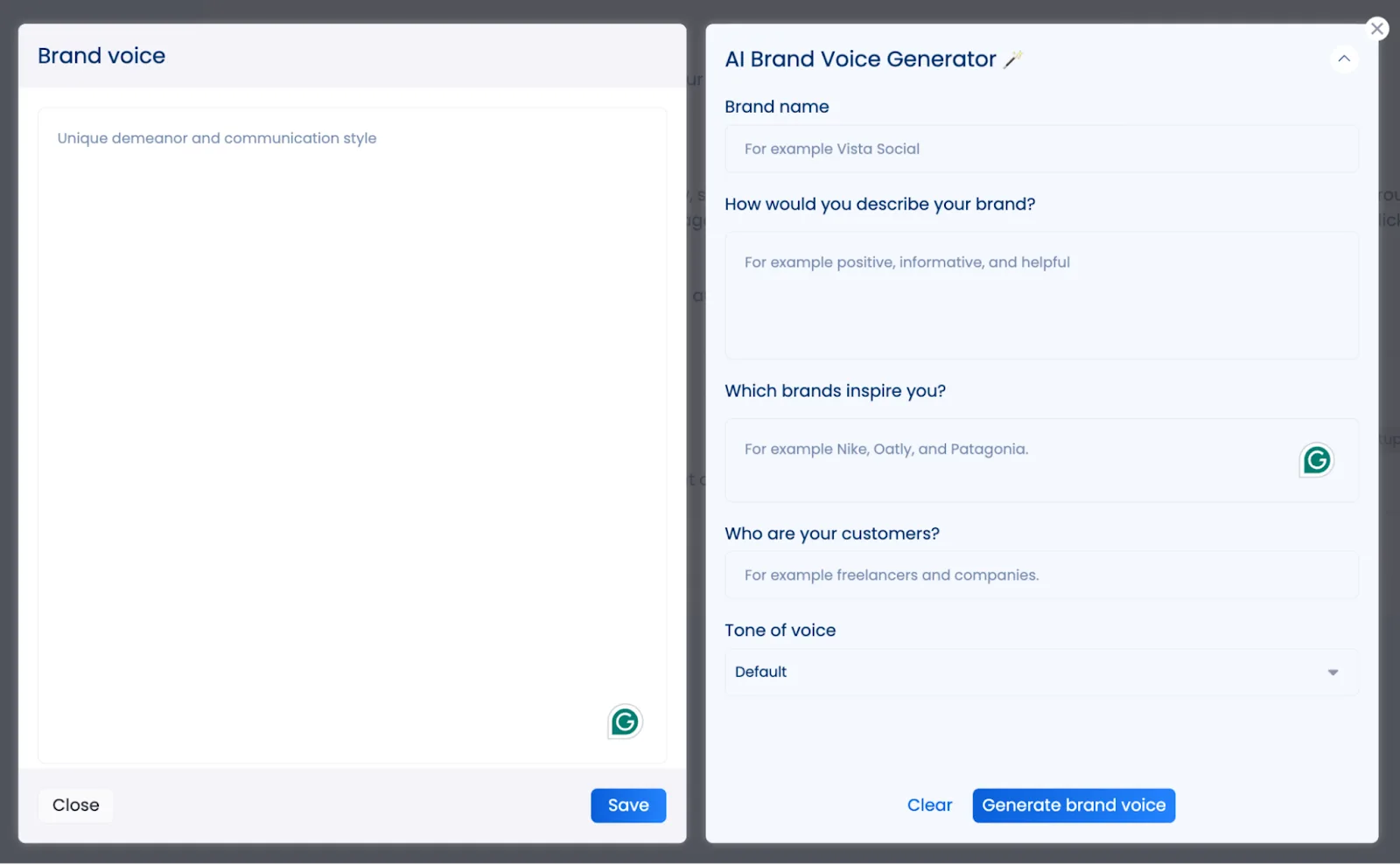This screenshot has width=1400, height=865.
Task: Click the brand description textarea
Action: click(x=1040, y=296)
